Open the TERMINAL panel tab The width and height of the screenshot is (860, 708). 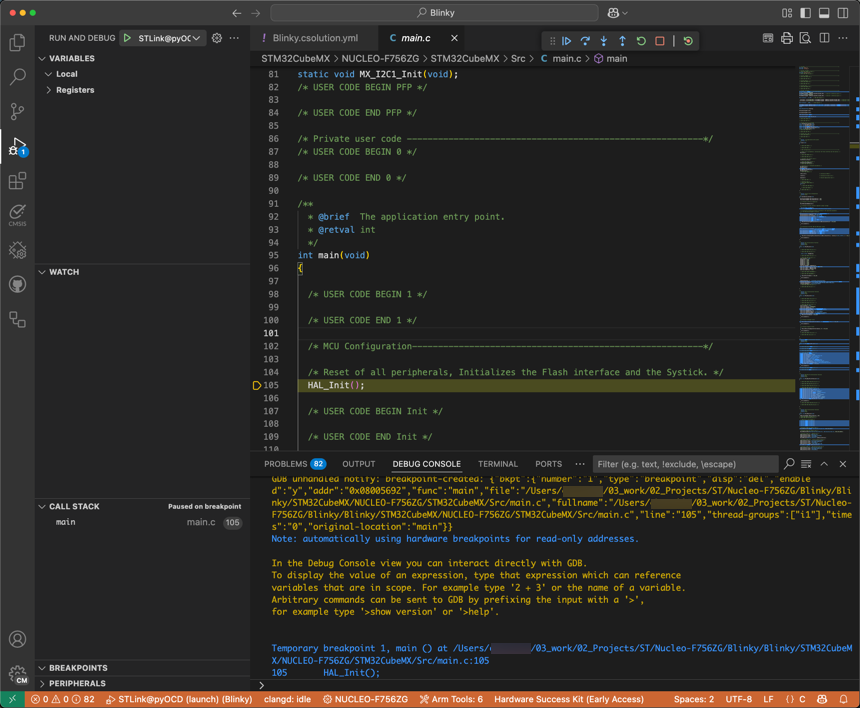tap(497, 464)
